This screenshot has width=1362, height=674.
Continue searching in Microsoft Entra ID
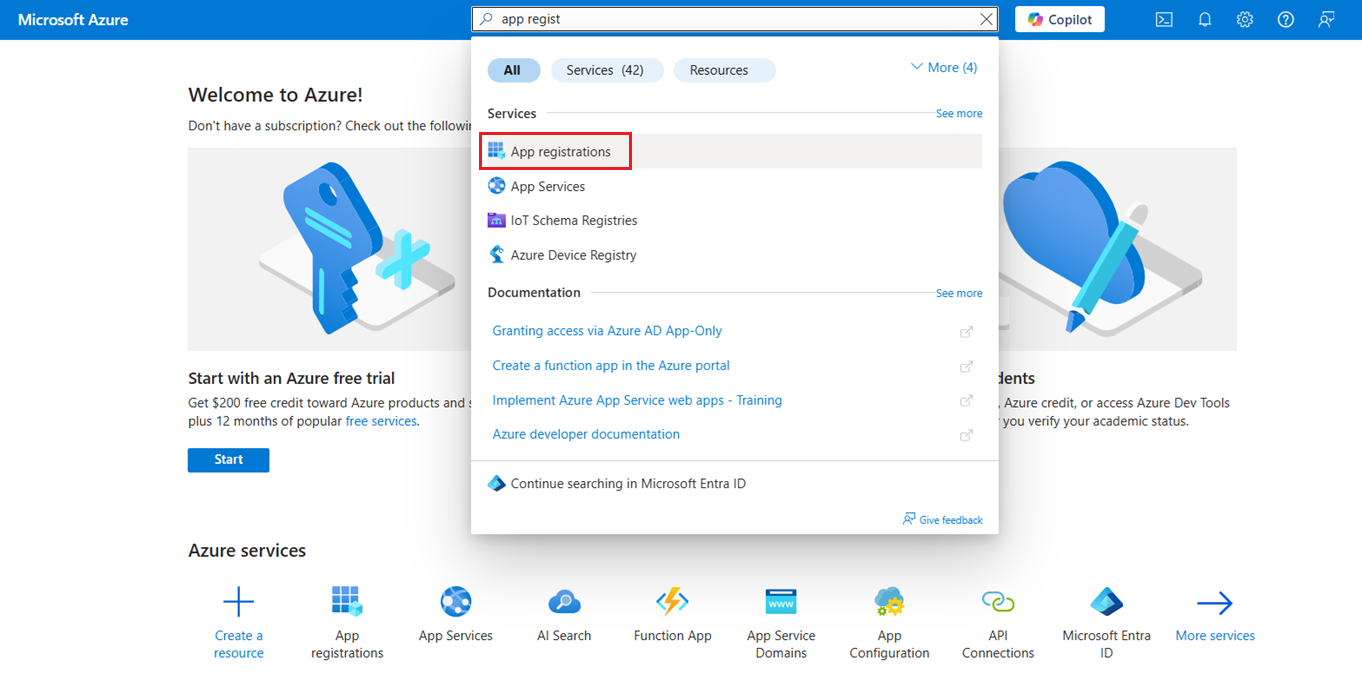628,483
